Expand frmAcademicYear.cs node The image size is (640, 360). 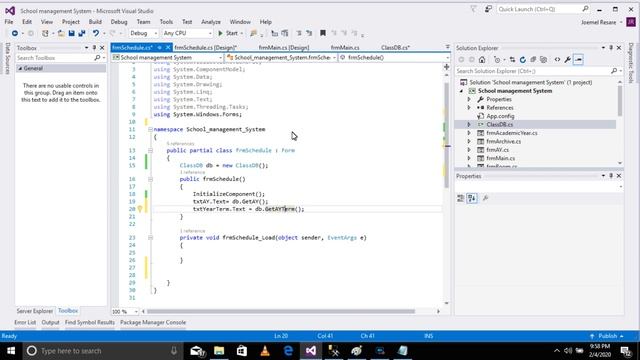coord(469,133)
